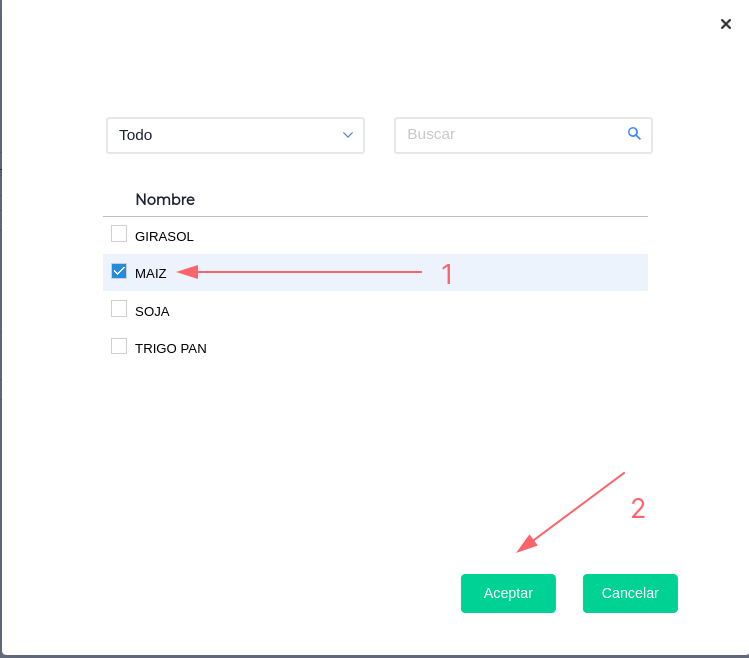Click the magnifying glass search icon

click(x=634, y=134)
